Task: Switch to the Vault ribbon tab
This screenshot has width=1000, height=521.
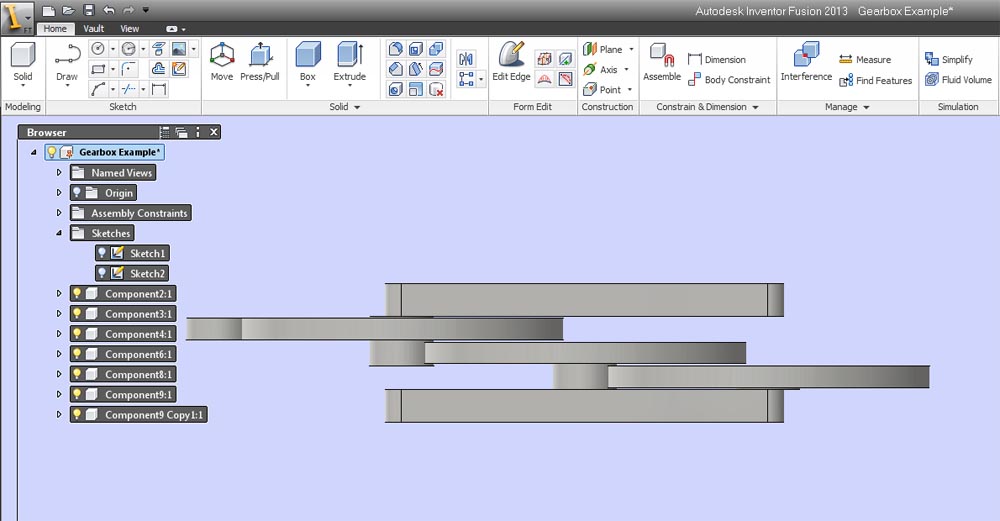Action: click(x=93, y=29)
